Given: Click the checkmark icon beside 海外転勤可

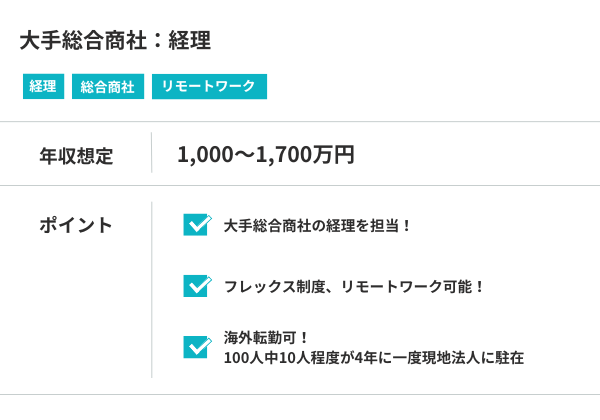Looking at the screenshot, I should tap(196, 347).
